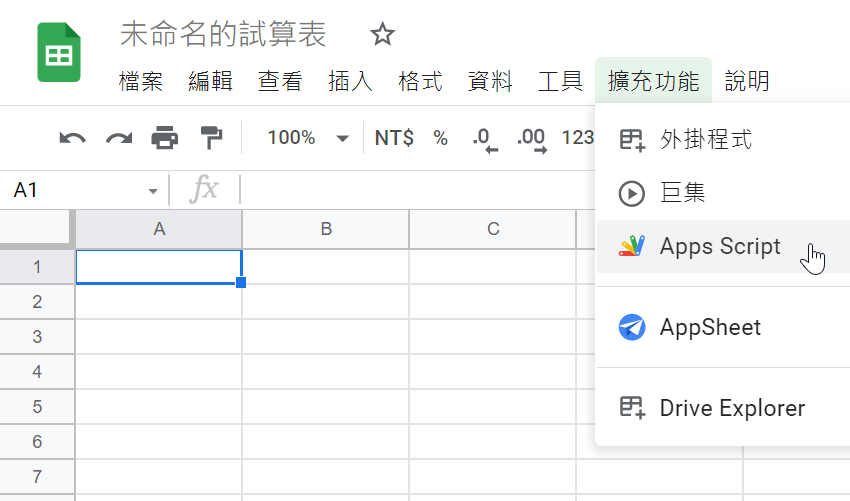Open the 編輯 menu
Screen dimensions: 850x501
[x=210, y=81]
